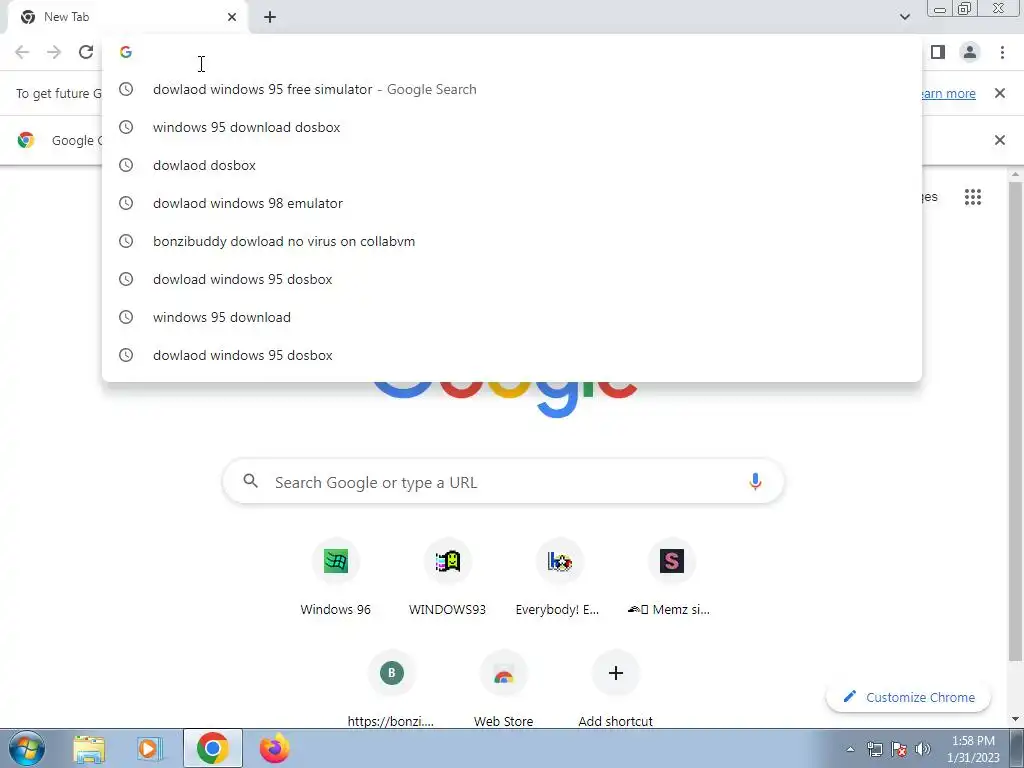Click the magnifier icon in search box
The height and width of the screenshot is (768, 1024).
point(250,482)
